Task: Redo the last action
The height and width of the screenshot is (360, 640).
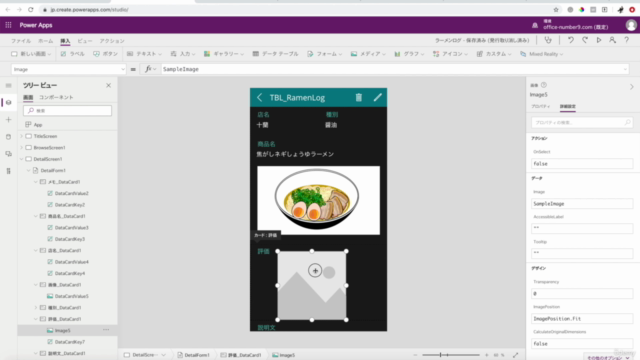Action: click(585, 40)
